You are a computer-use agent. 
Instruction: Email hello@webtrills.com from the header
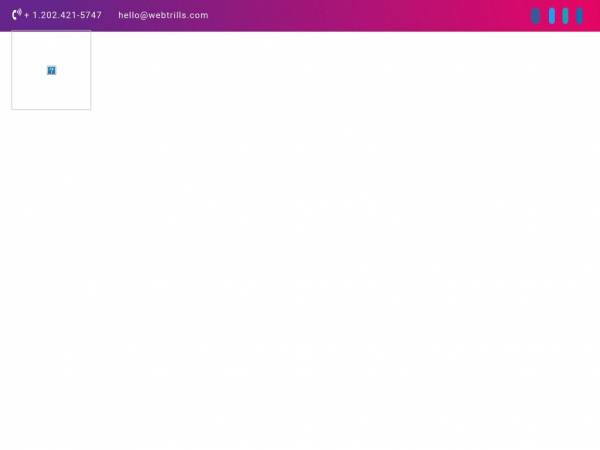163,15
